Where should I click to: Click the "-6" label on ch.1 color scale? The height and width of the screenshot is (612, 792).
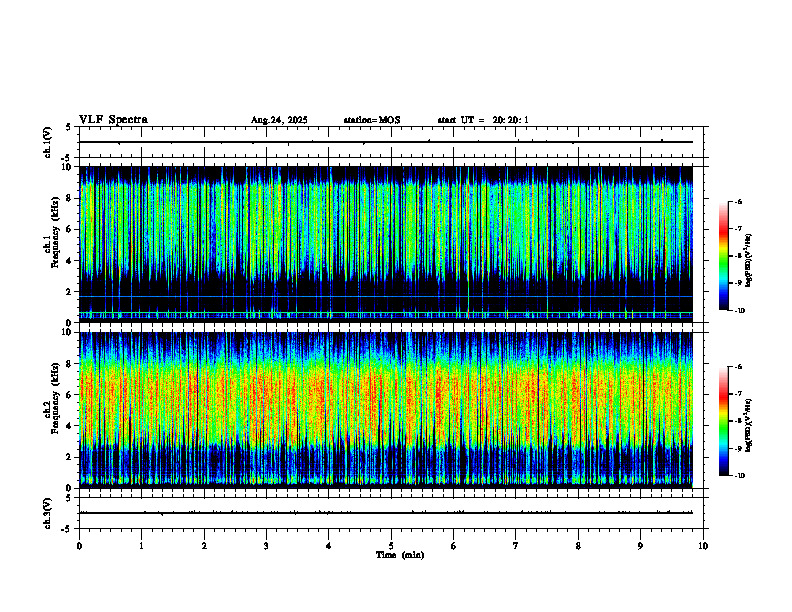point(738,201)
